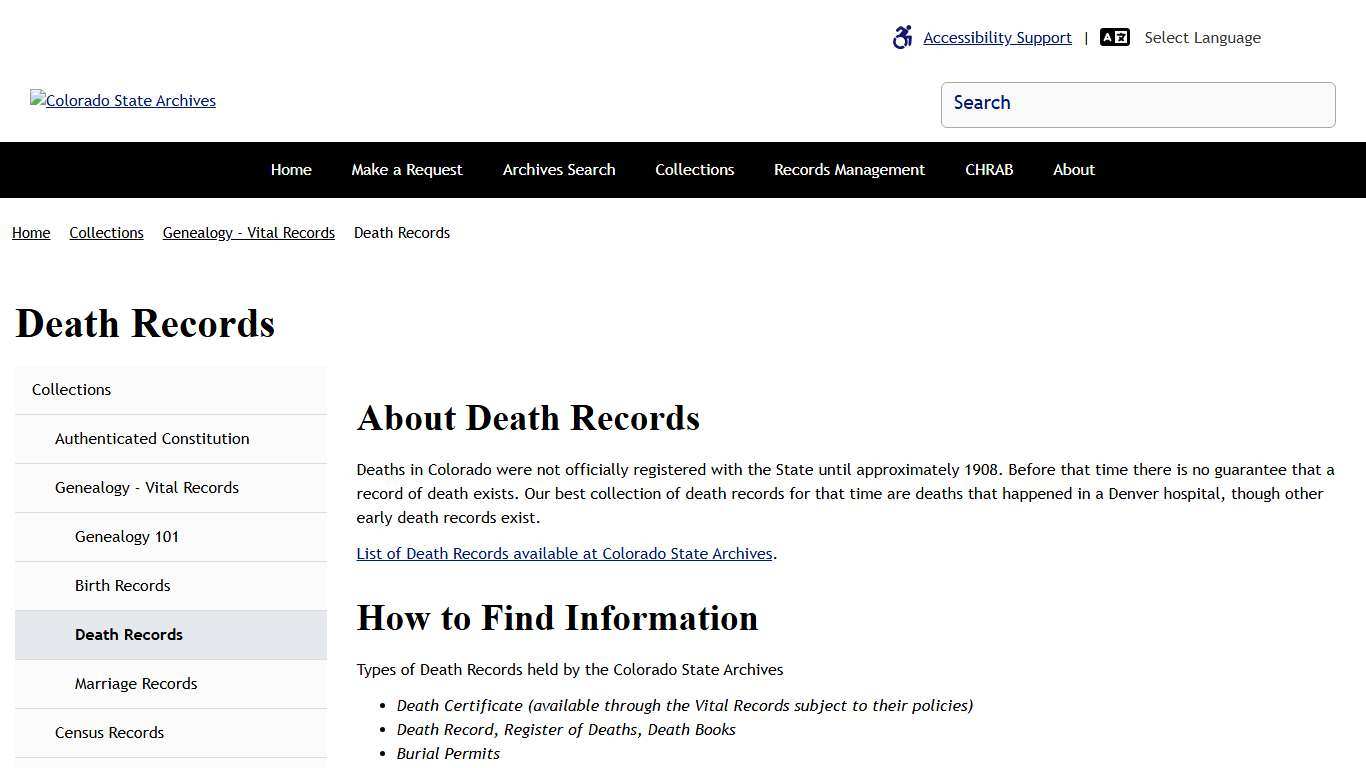Open the Make a Request menu
1366x768 pixels.
coord(406,169)
